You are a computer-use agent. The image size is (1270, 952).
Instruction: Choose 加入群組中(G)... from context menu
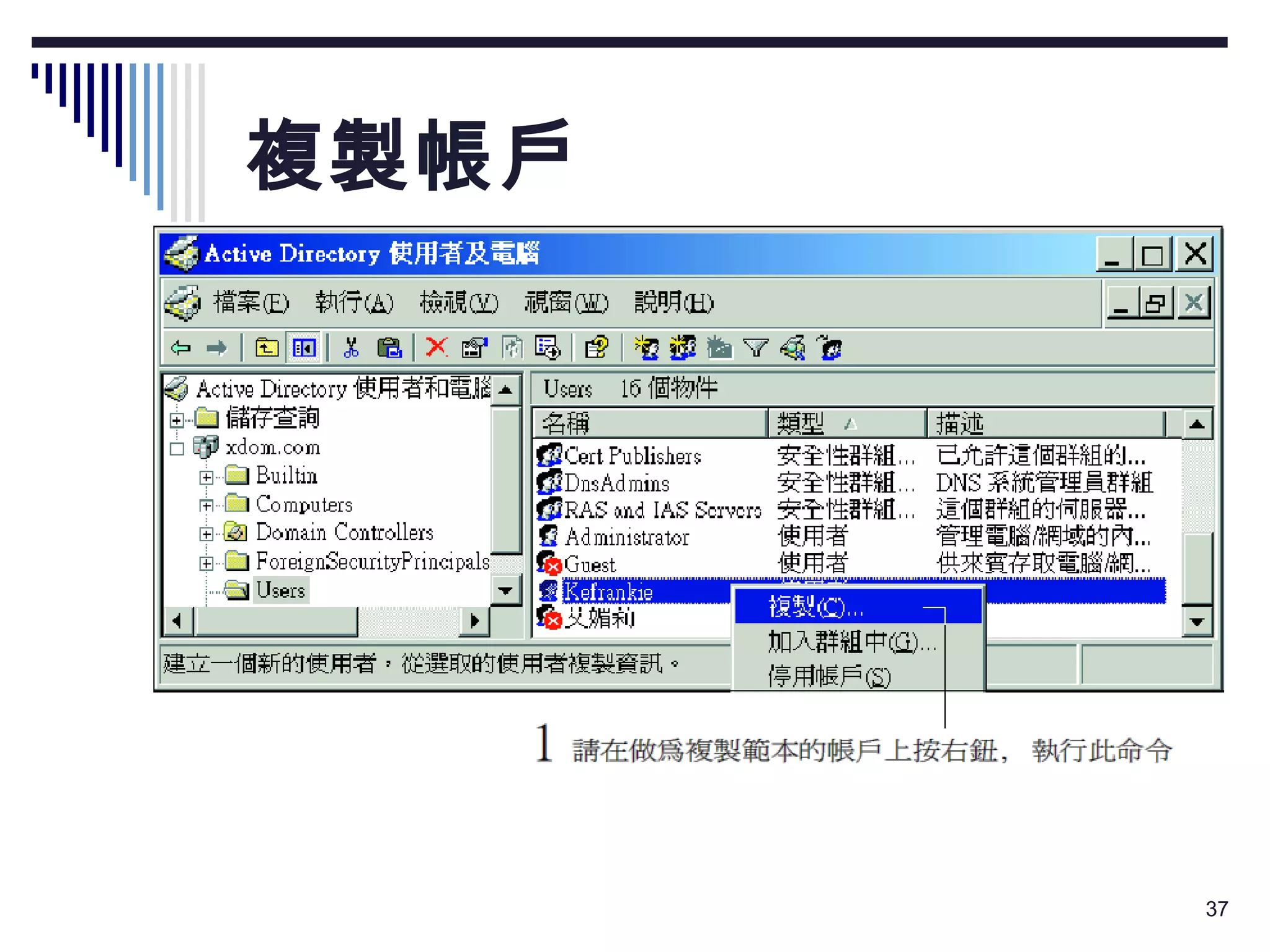pyautogui.click(x=858, y=641)
